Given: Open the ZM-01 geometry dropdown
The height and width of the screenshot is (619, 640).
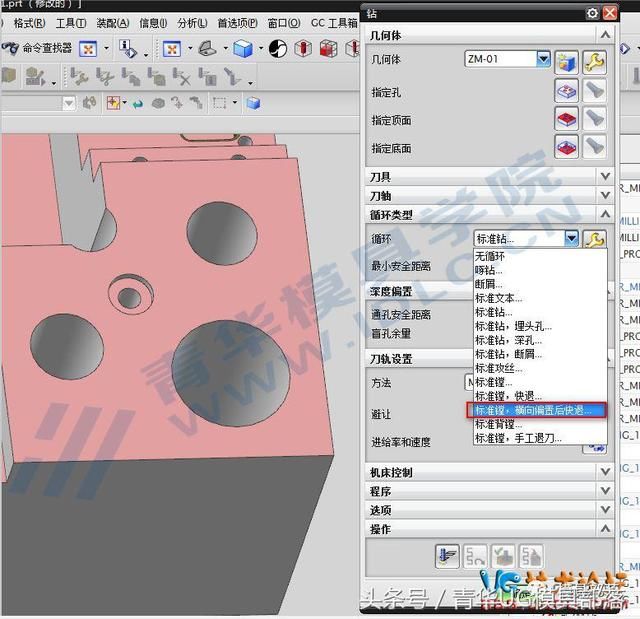Looking at the screenshot, I should pos(543,59).
